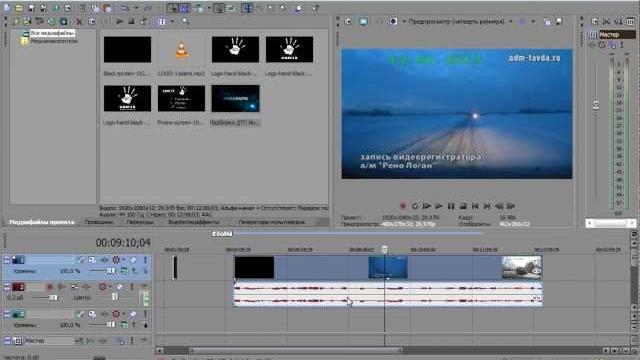Select LOGO-1 years.mp3 media thumbnail
Screen dimensions: 640x360
pos(181,49)
